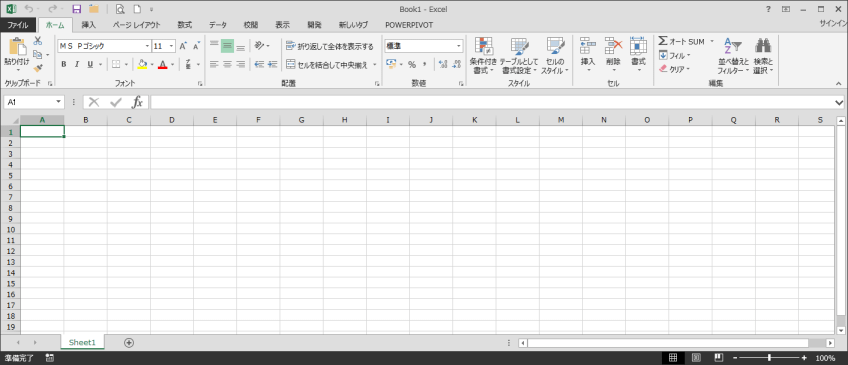Click the Increase Decimal icon
Viewport: 848px width, 365px height.
point(443,64)
